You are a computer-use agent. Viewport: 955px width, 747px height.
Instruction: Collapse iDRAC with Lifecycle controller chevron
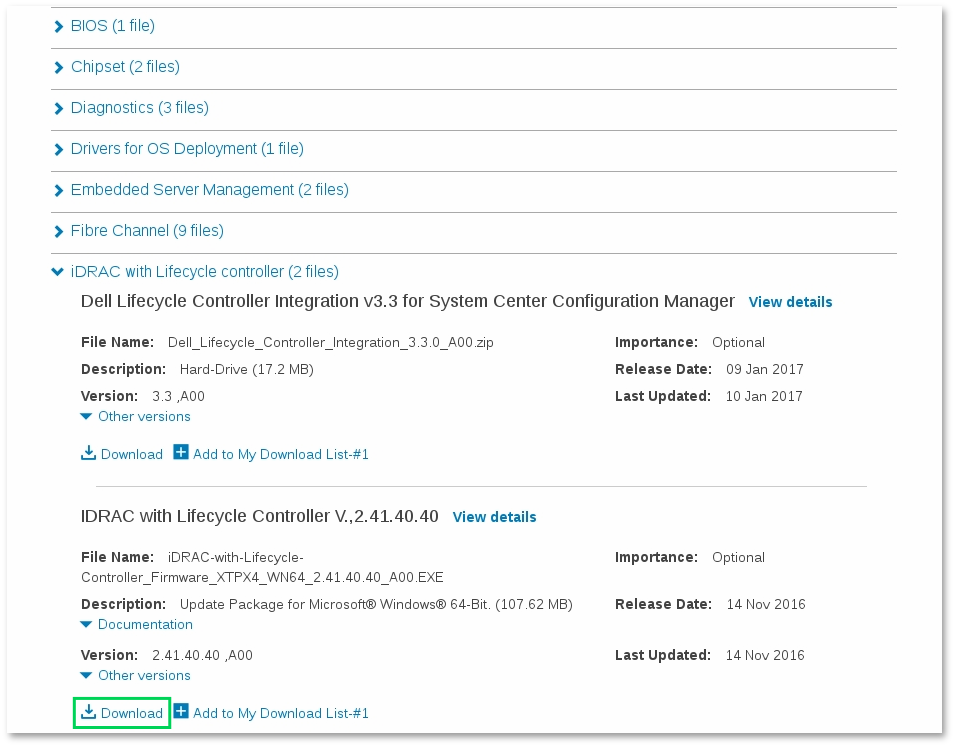point(58,272)
